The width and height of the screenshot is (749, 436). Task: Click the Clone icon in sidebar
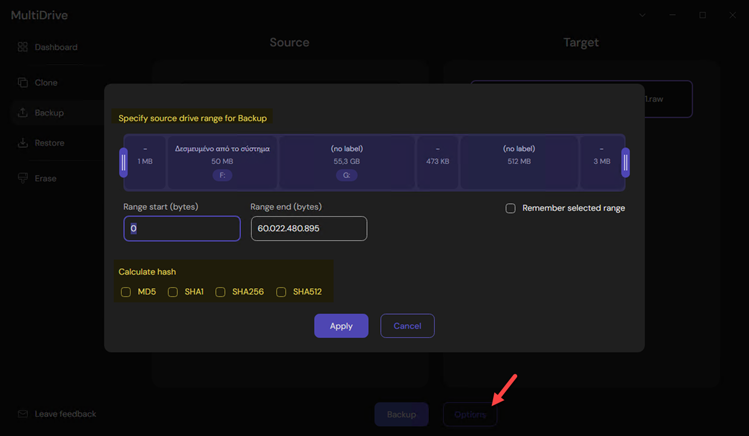22,83
